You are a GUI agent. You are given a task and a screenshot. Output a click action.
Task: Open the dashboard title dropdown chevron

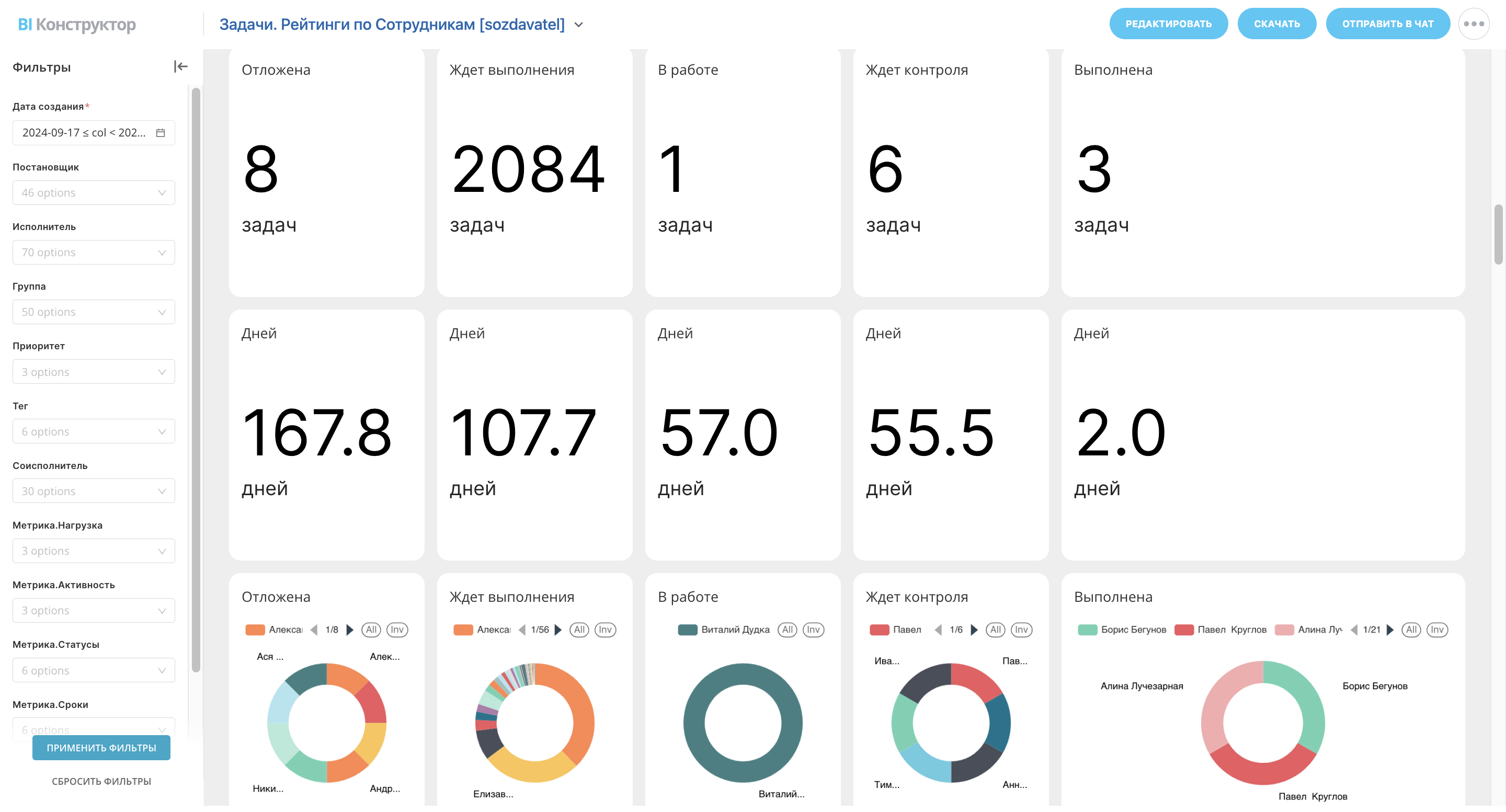point(578,25)
